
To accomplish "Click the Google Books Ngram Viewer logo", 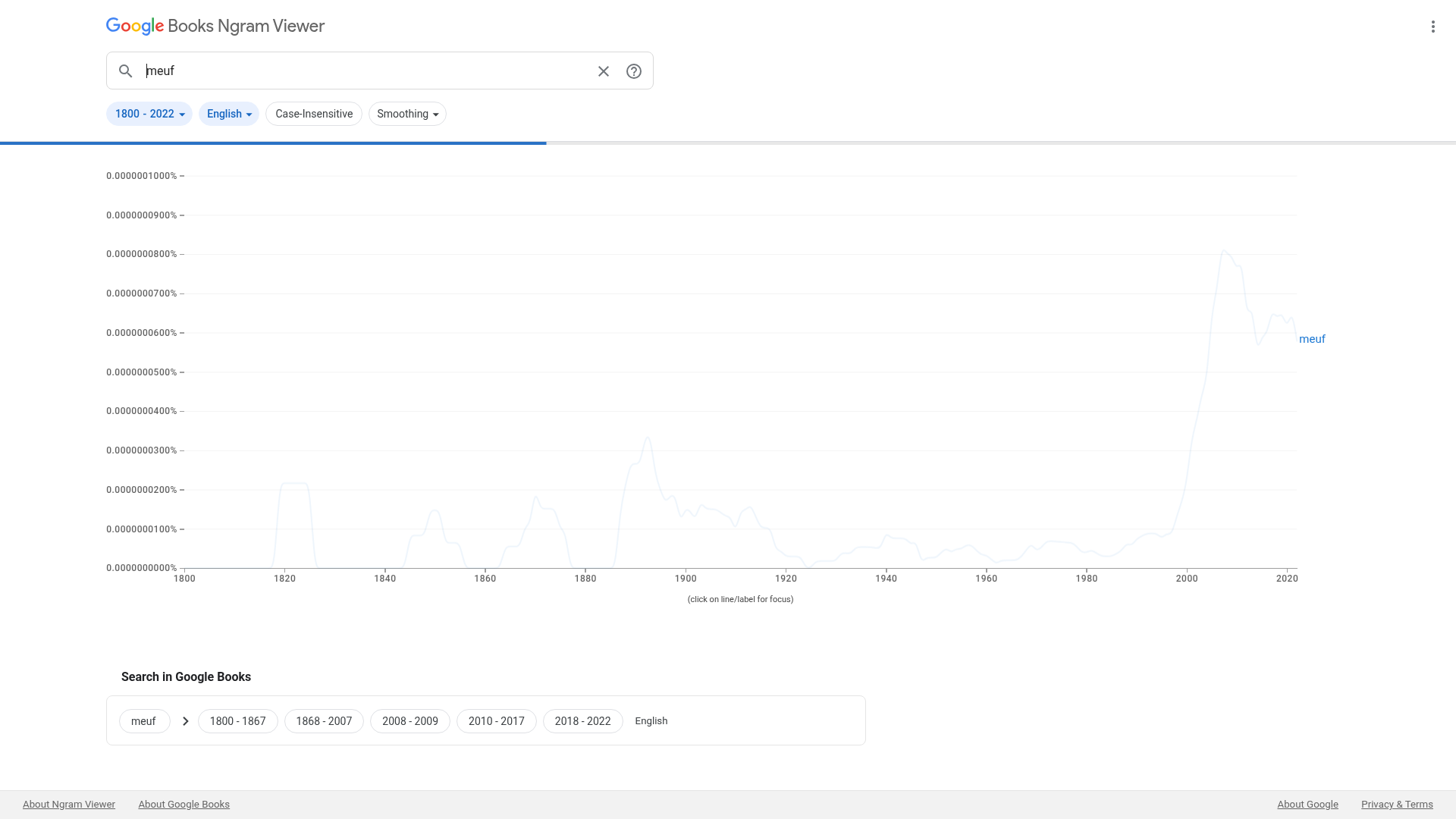I will tap(215, 26).
